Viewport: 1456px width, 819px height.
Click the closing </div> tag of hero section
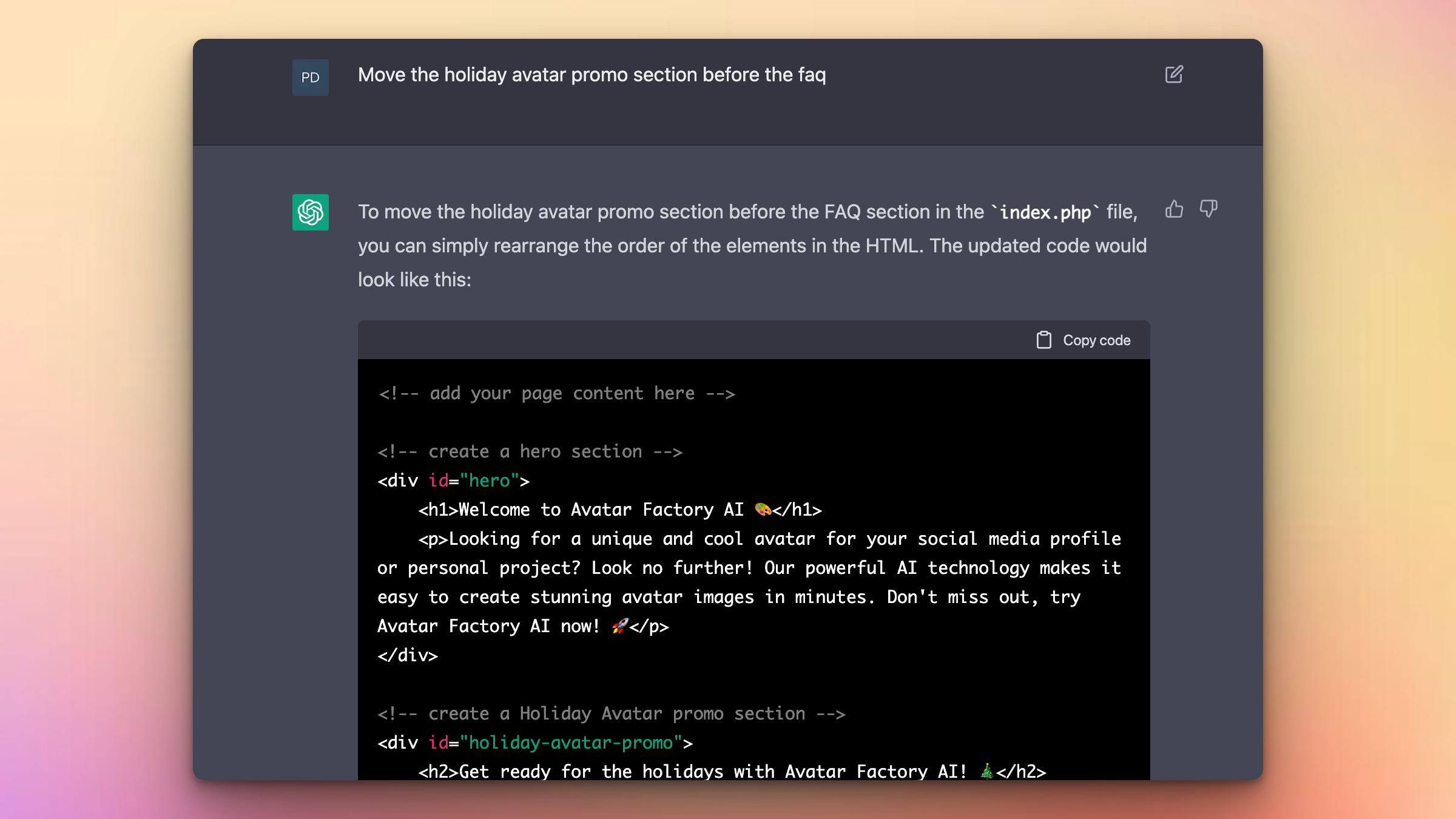[x=407, y=655]
